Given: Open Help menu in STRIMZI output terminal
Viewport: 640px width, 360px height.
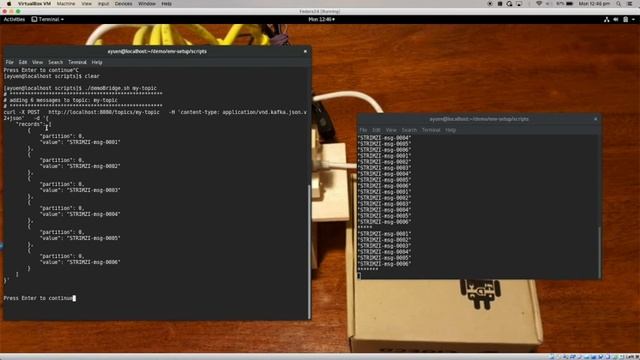Looking at the screenshot, I should coord(450,130).
